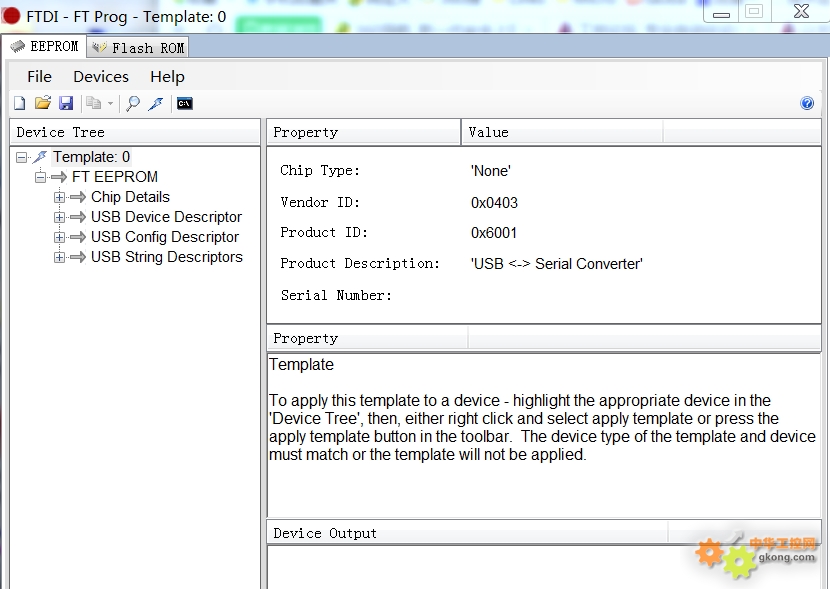830x589 pixels.
Task: Click the Copy toolbar icon
Action: 94,103
